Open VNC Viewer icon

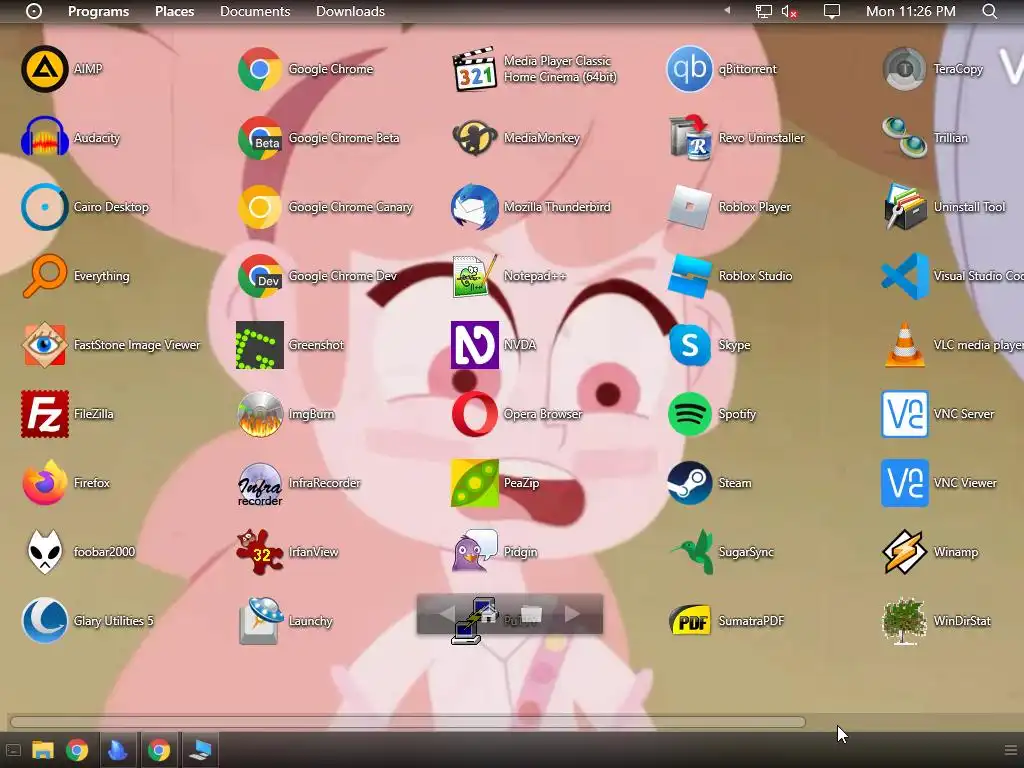point(904,483)
